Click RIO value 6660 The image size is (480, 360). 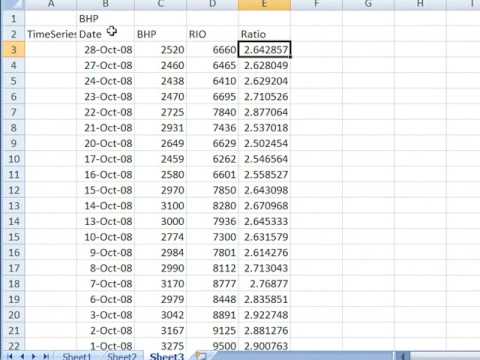212,50
